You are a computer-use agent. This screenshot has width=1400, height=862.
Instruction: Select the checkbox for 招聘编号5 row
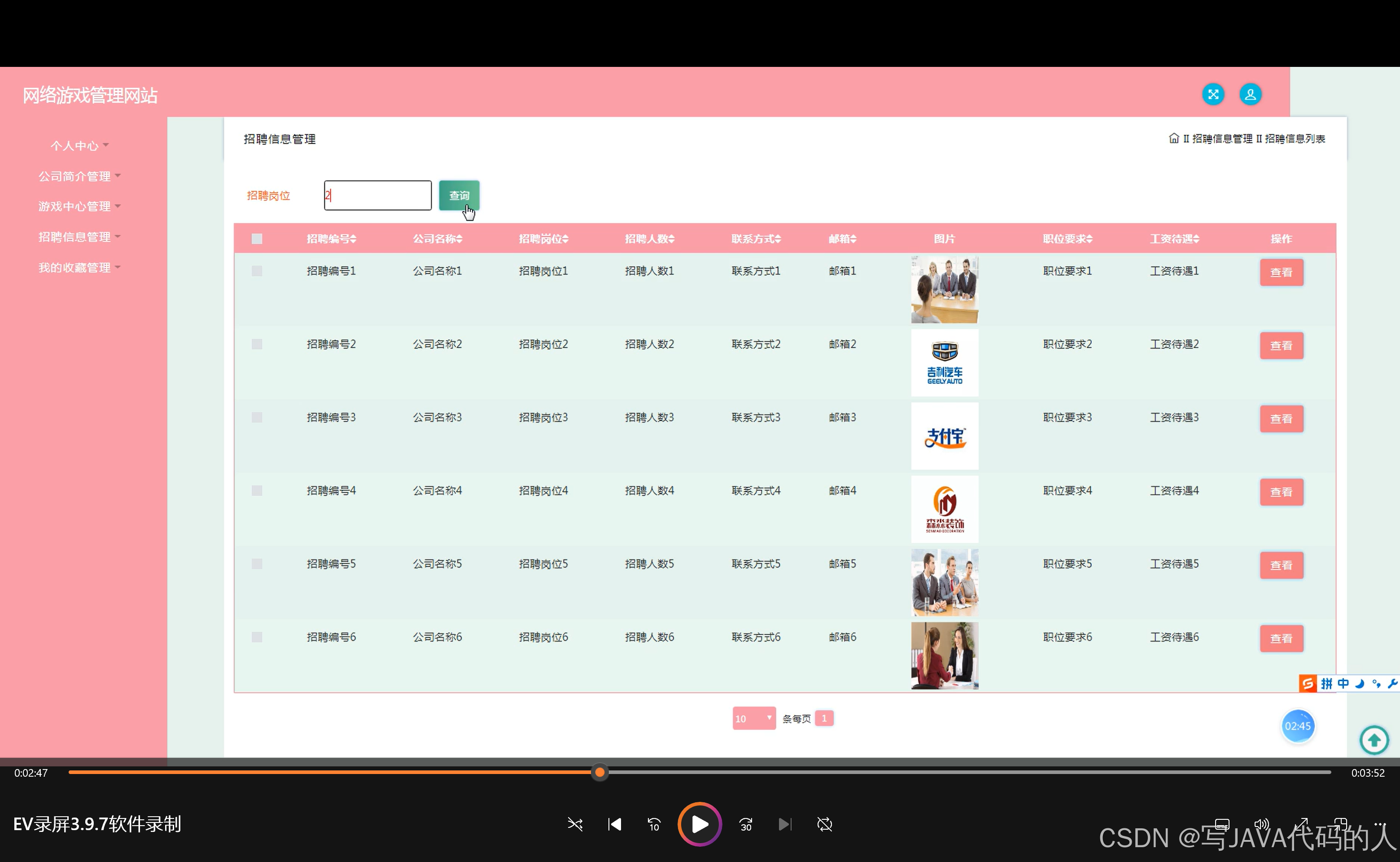point(257,564)
